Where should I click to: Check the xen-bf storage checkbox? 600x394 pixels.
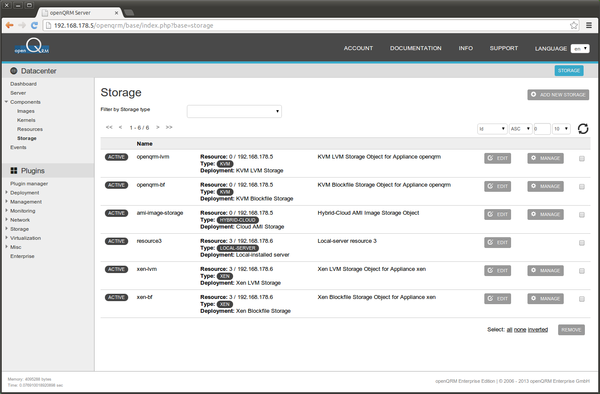click(x=582, y=299)
